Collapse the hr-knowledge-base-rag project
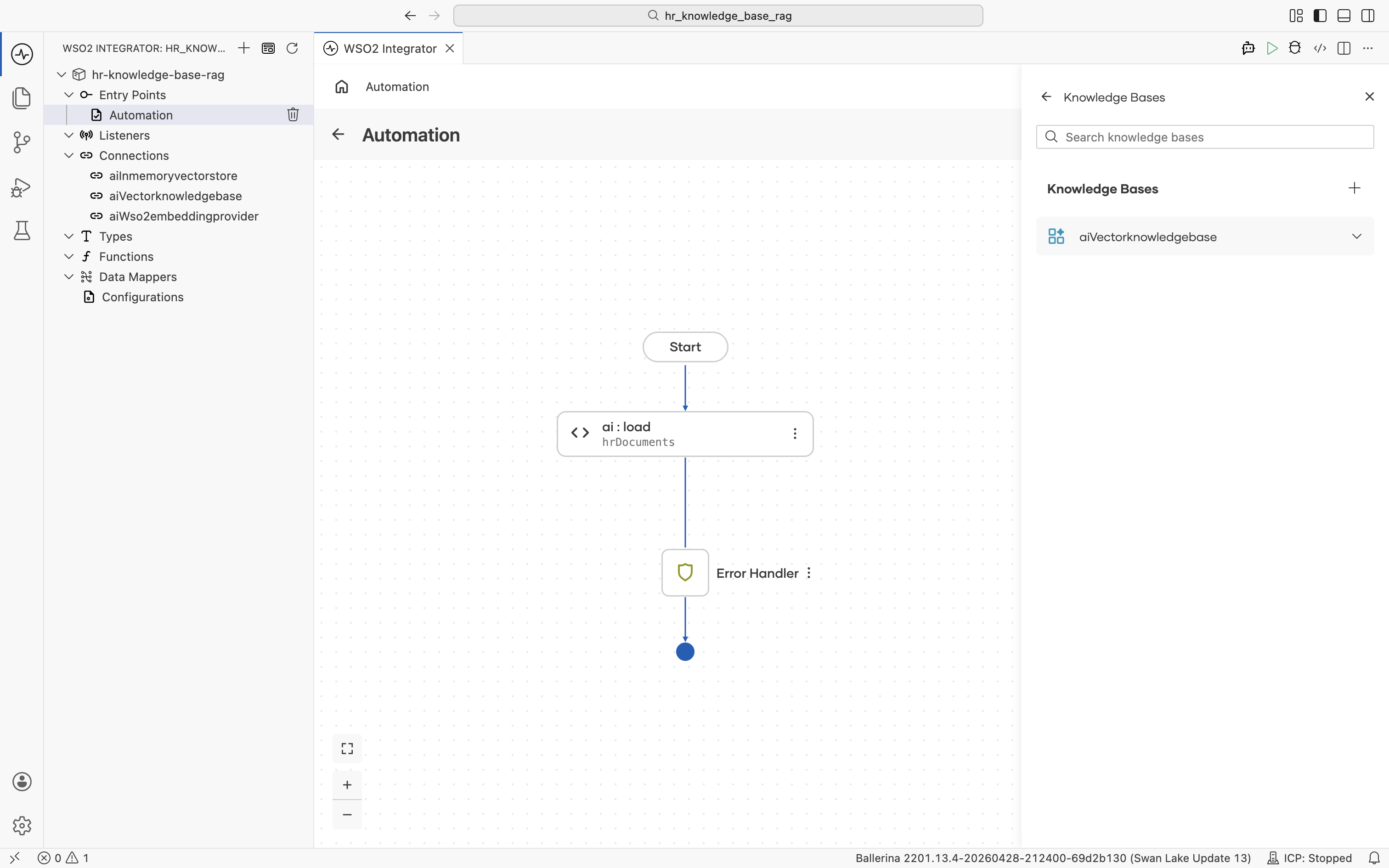Image resolution: width=1389 pixels, height=868 pixels. point(62,74)
